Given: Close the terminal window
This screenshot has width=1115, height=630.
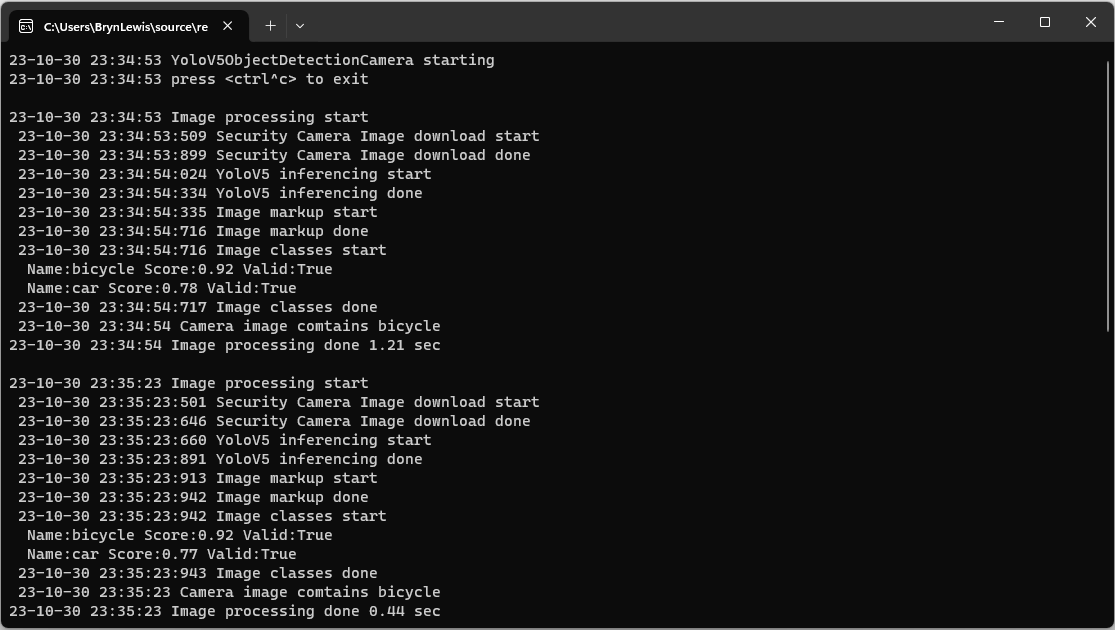Looking at the screenshot, I should [x=1091, y=22].
